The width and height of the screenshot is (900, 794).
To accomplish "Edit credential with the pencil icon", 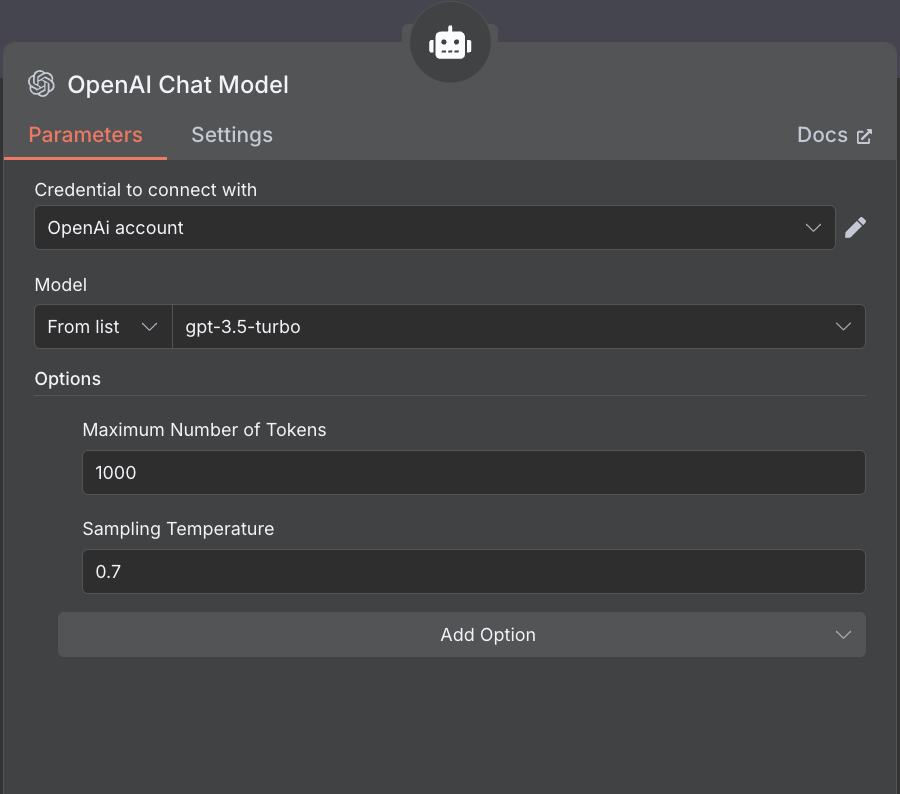I will tap(855, 227).
